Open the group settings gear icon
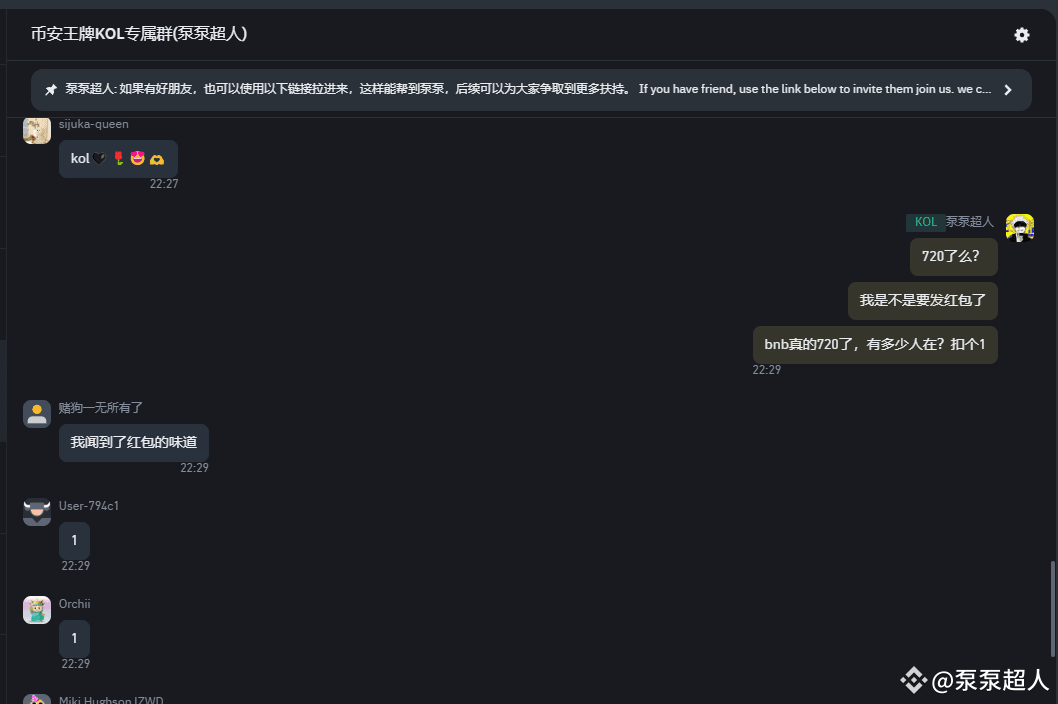Image resolution: width=1058 pixels, height=704 pixels. tap(1021, 34)
